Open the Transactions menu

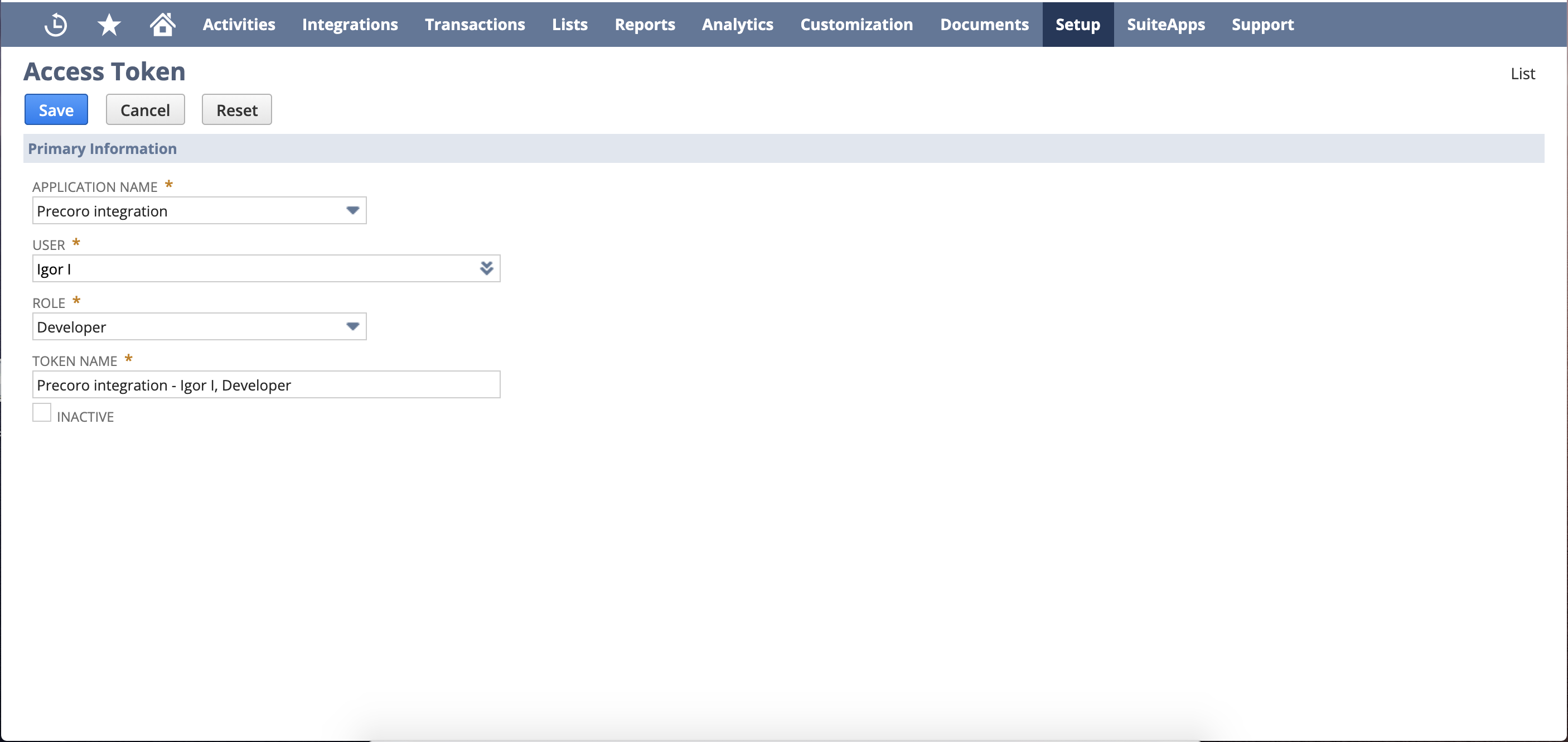pos(475,25)
